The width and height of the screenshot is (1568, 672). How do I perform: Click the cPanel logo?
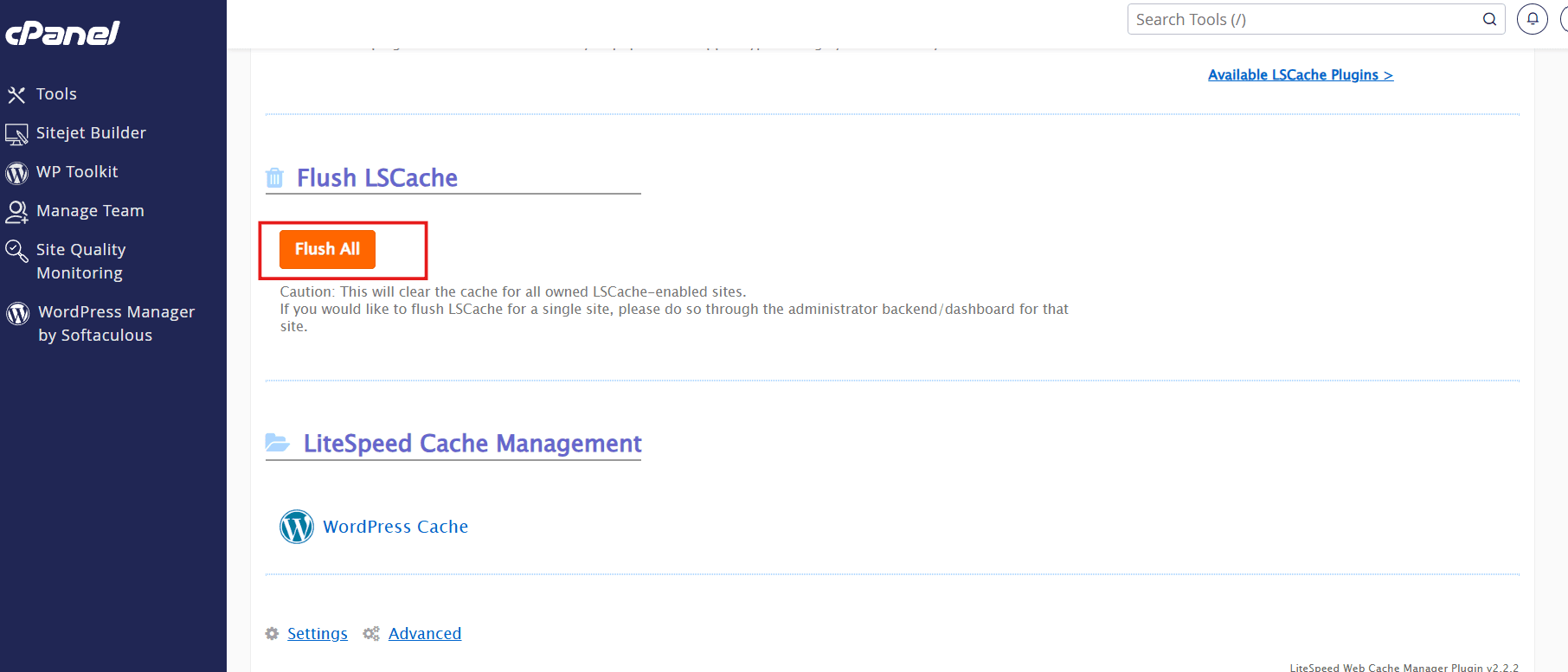click(62, 33)
